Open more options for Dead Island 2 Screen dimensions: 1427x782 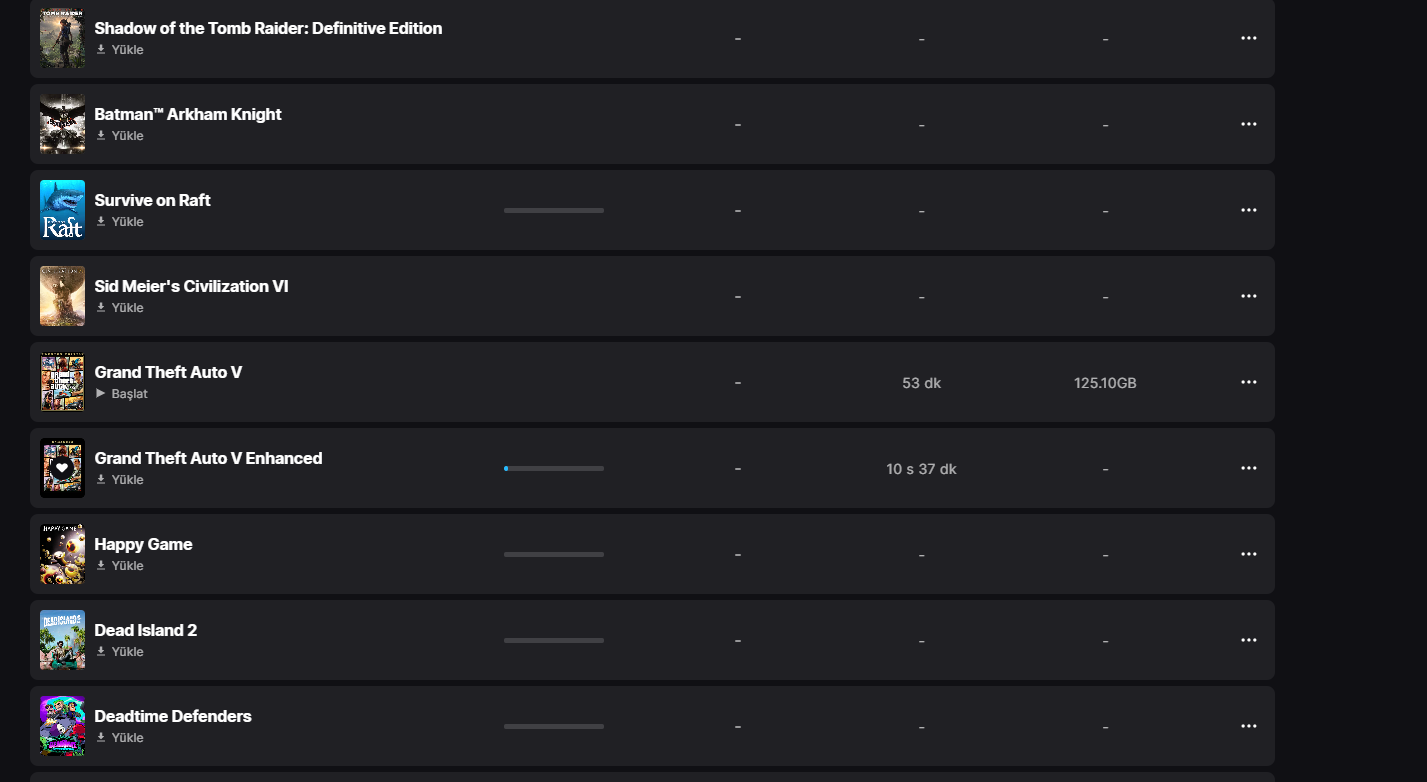(1248, 640)
